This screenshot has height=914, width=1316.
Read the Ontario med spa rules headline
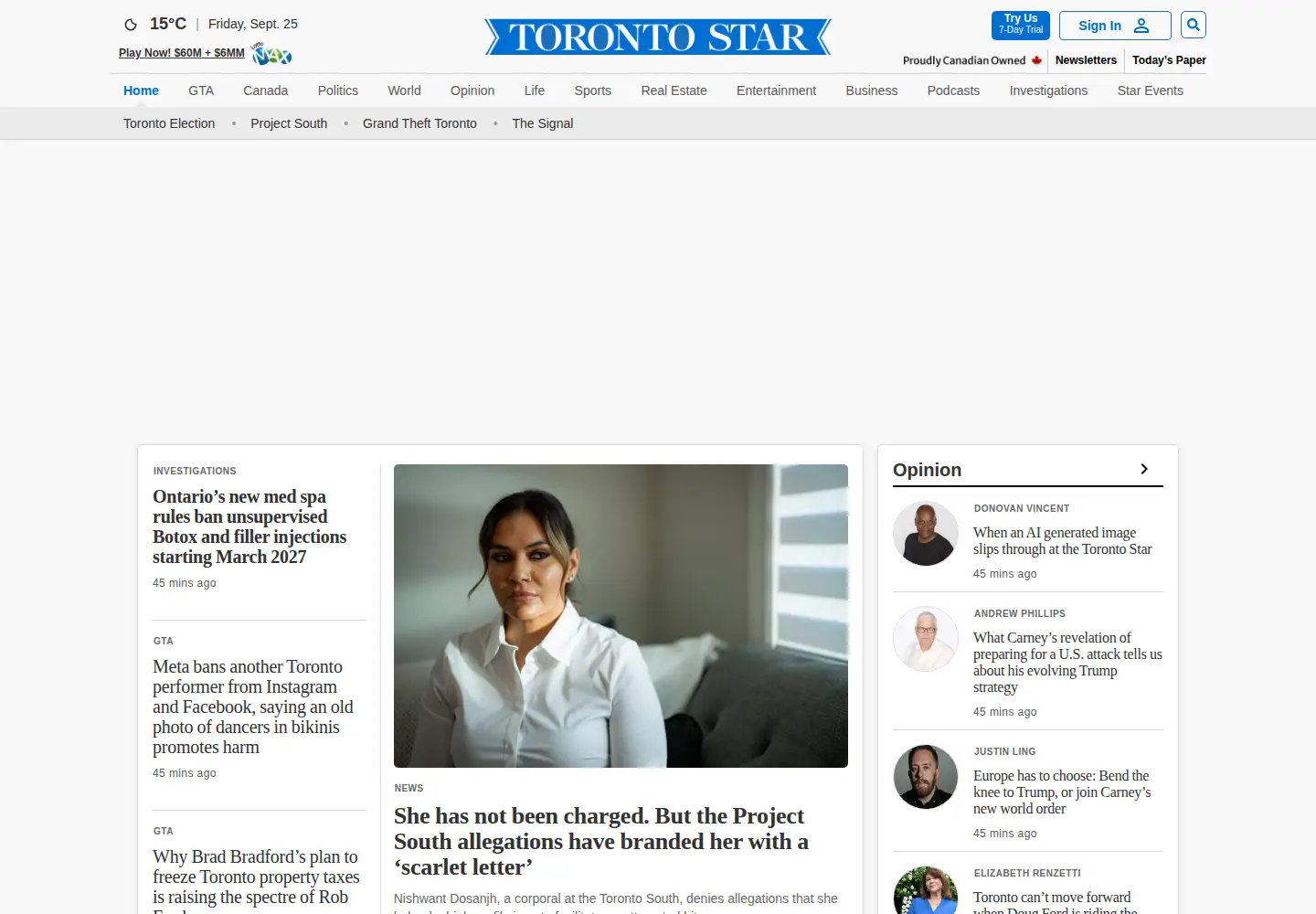point(249,526)
